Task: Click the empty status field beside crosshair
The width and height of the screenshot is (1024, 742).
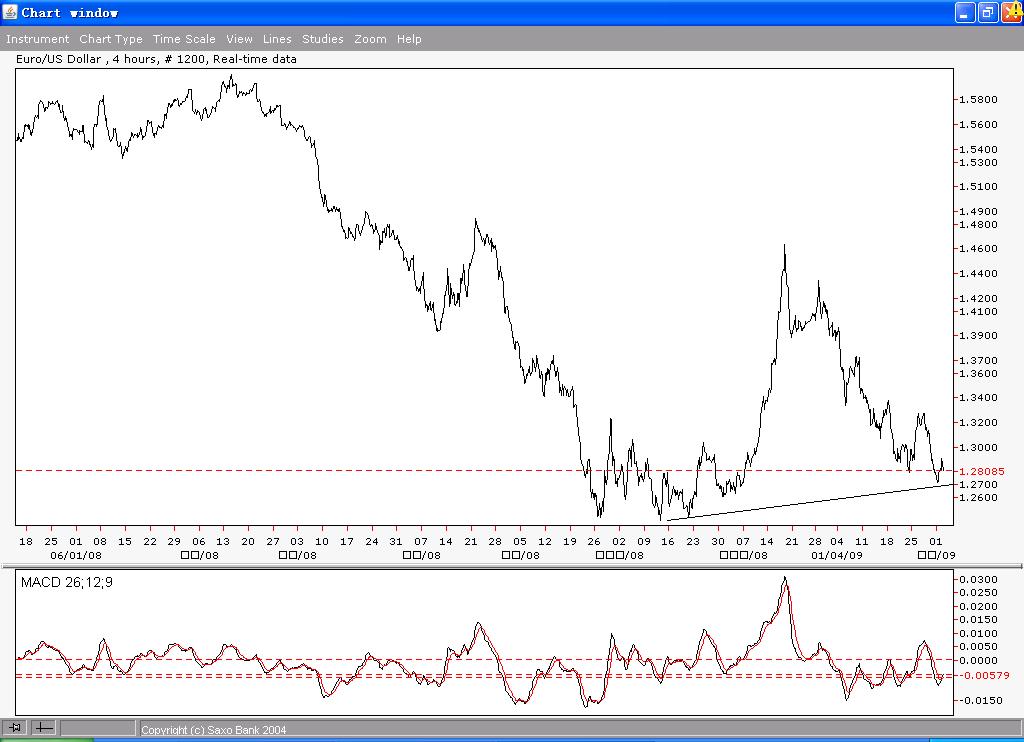Action: click(98, 727)
